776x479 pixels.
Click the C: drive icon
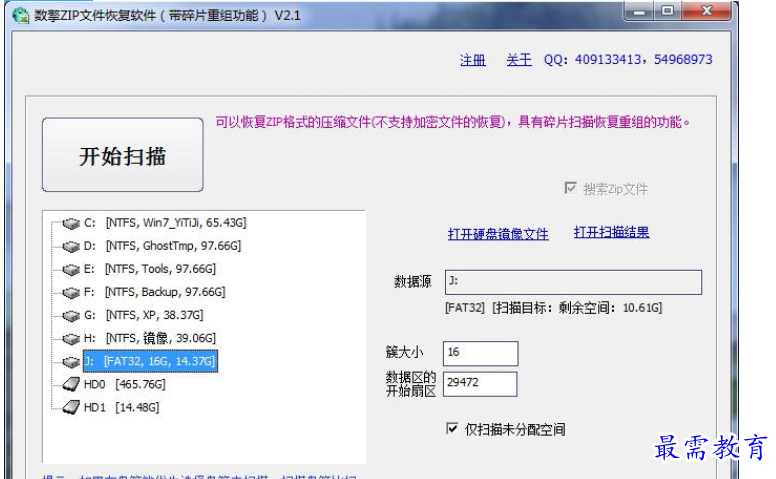[x=71, y=224]
